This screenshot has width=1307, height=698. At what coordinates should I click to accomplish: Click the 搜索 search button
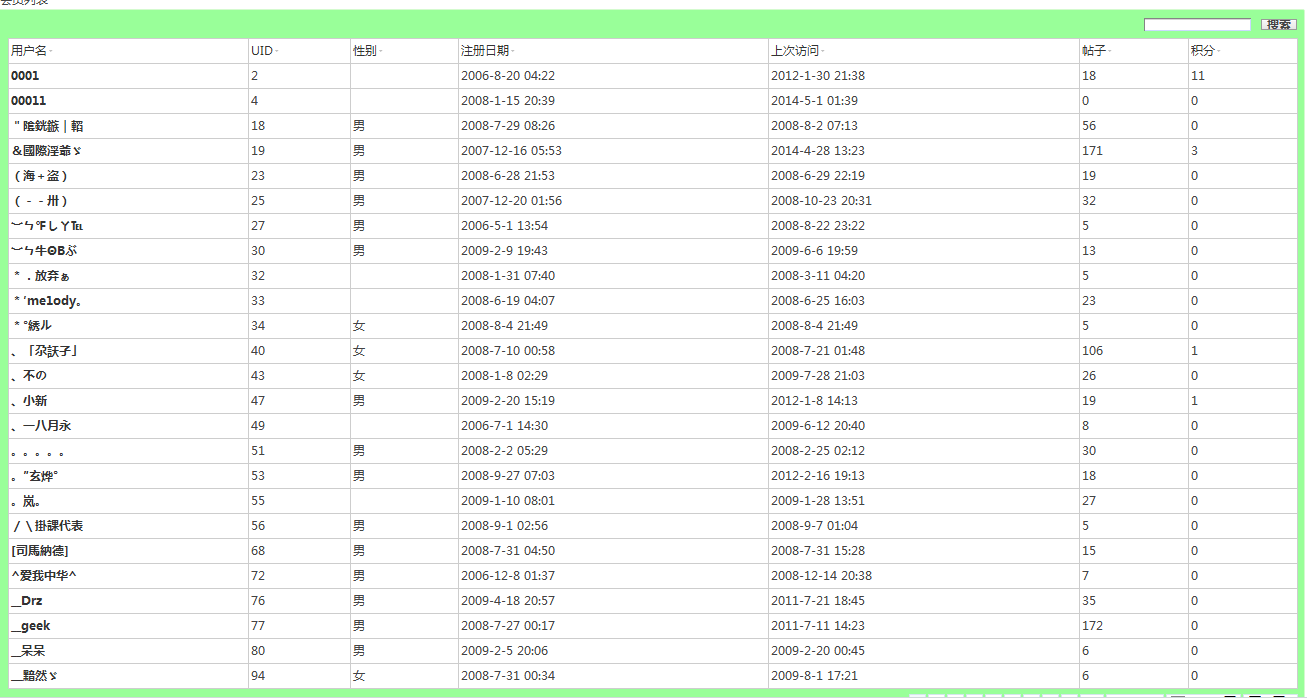[x=1279, y=24]
